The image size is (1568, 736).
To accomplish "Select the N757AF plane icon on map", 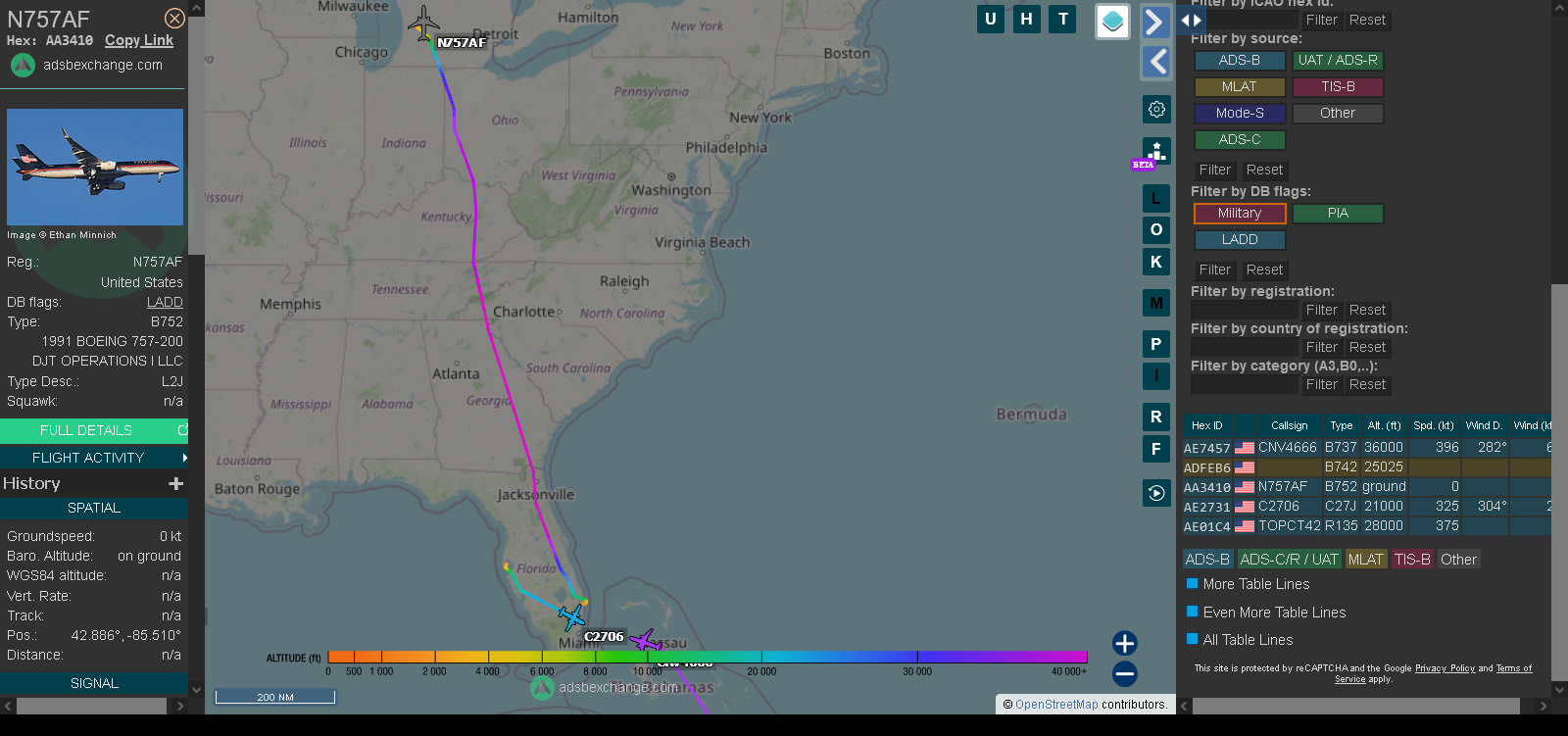I will [423, 22].
